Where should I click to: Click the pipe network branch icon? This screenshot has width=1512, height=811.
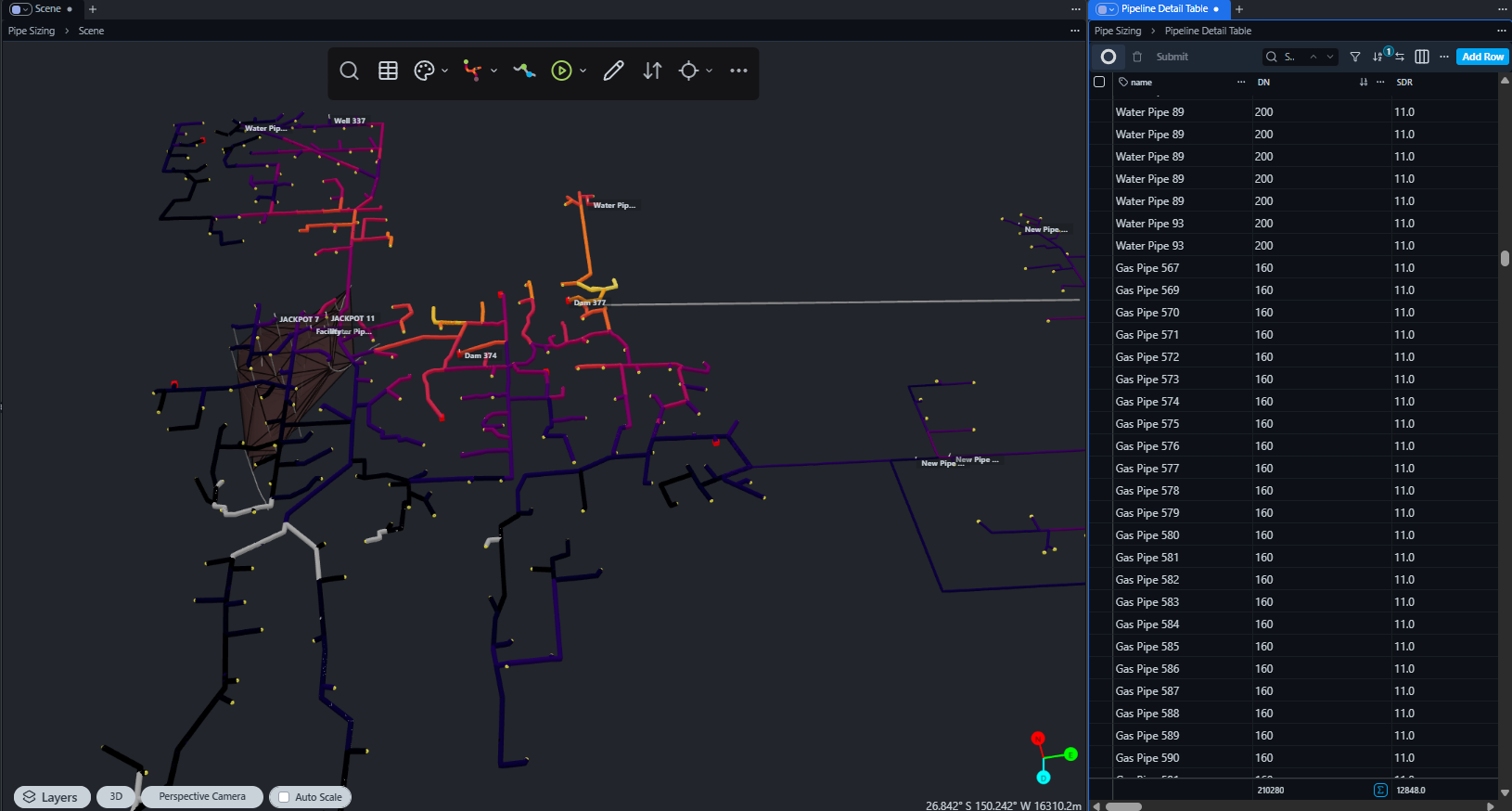tap(473, 71)
